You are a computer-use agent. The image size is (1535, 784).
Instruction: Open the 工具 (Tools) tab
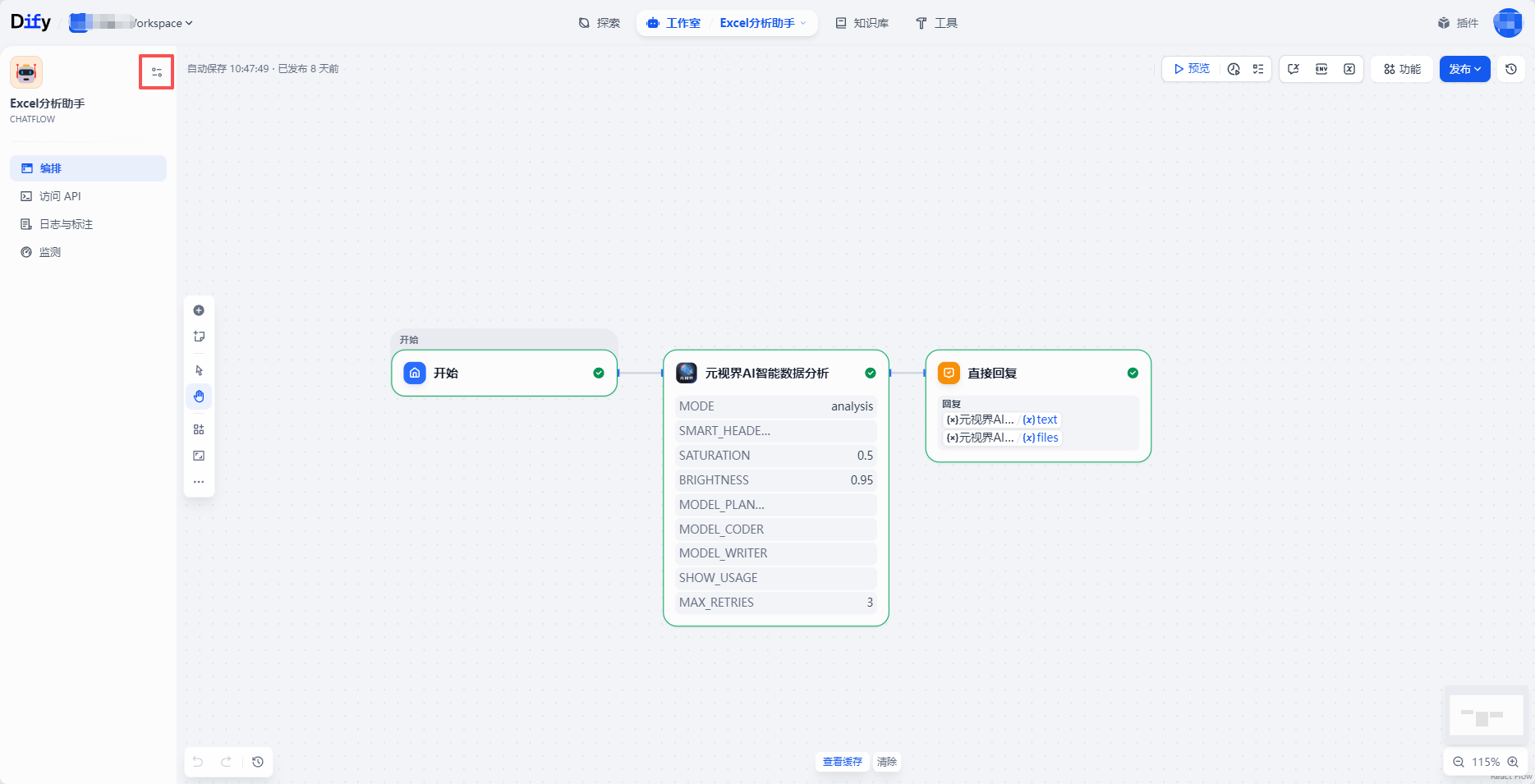click(937, 23)
